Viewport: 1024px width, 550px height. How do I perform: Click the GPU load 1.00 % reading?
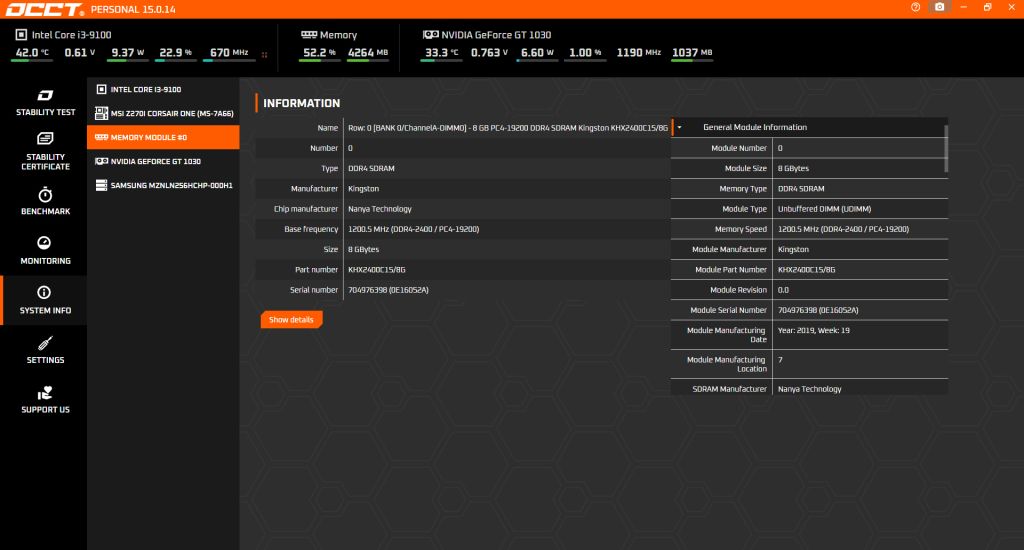(x=585, y=53)
